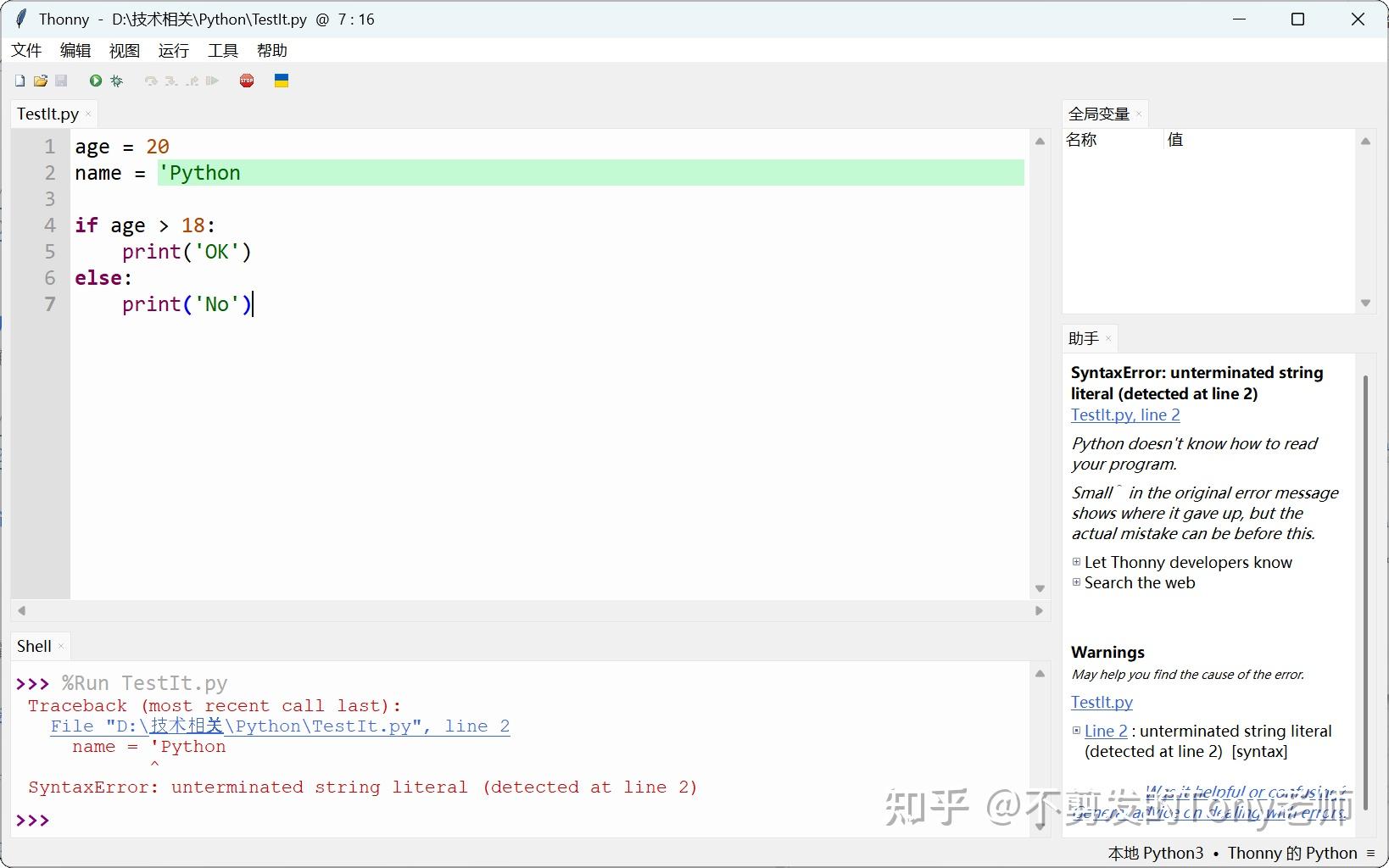Click 'if age > 18:' code line
1389x868 pixels.
click(x=145, y=225)
